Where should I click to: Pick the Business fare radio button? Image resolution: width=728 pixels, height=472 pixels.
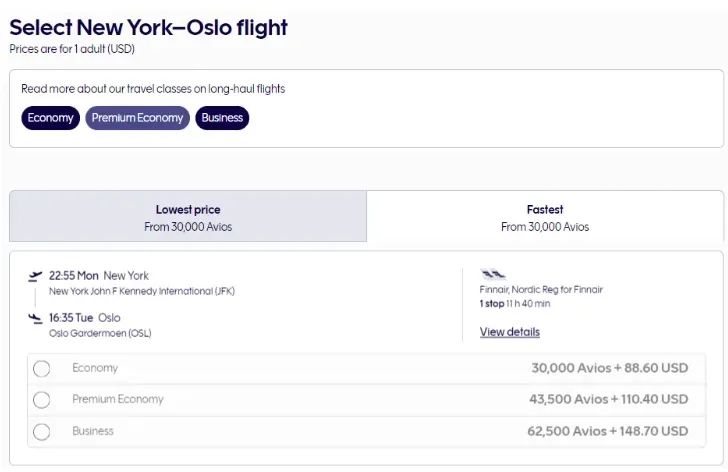click(42, 432)
